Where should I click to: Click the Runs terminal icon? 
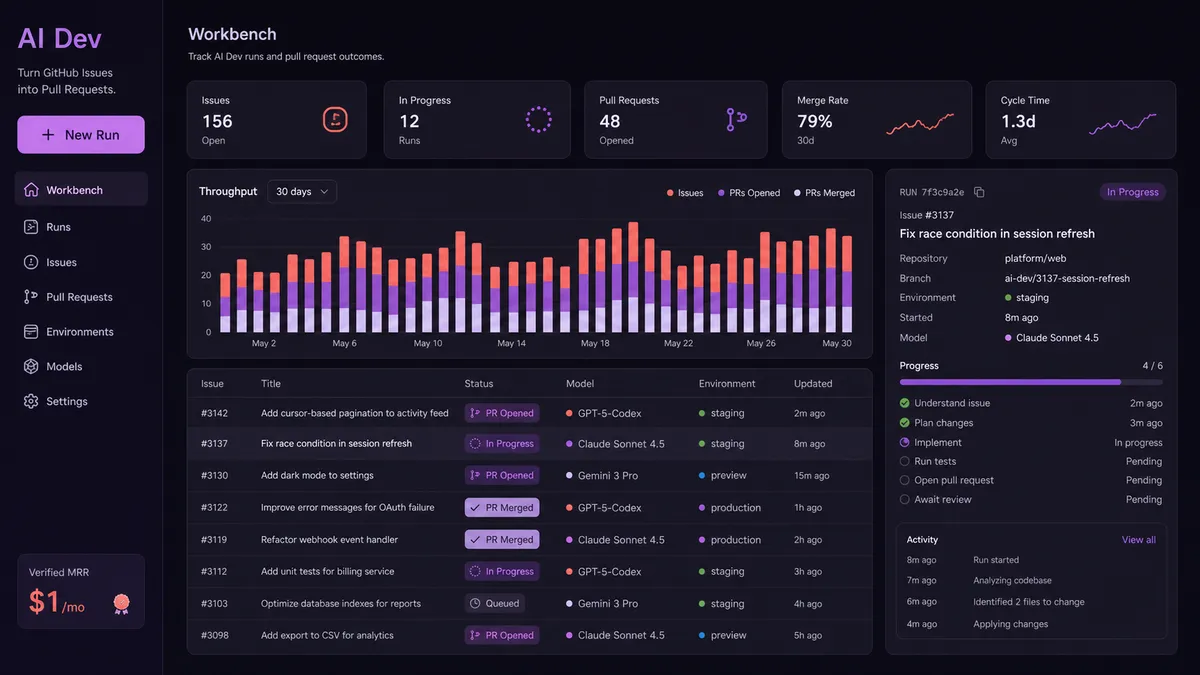[31, 227]
